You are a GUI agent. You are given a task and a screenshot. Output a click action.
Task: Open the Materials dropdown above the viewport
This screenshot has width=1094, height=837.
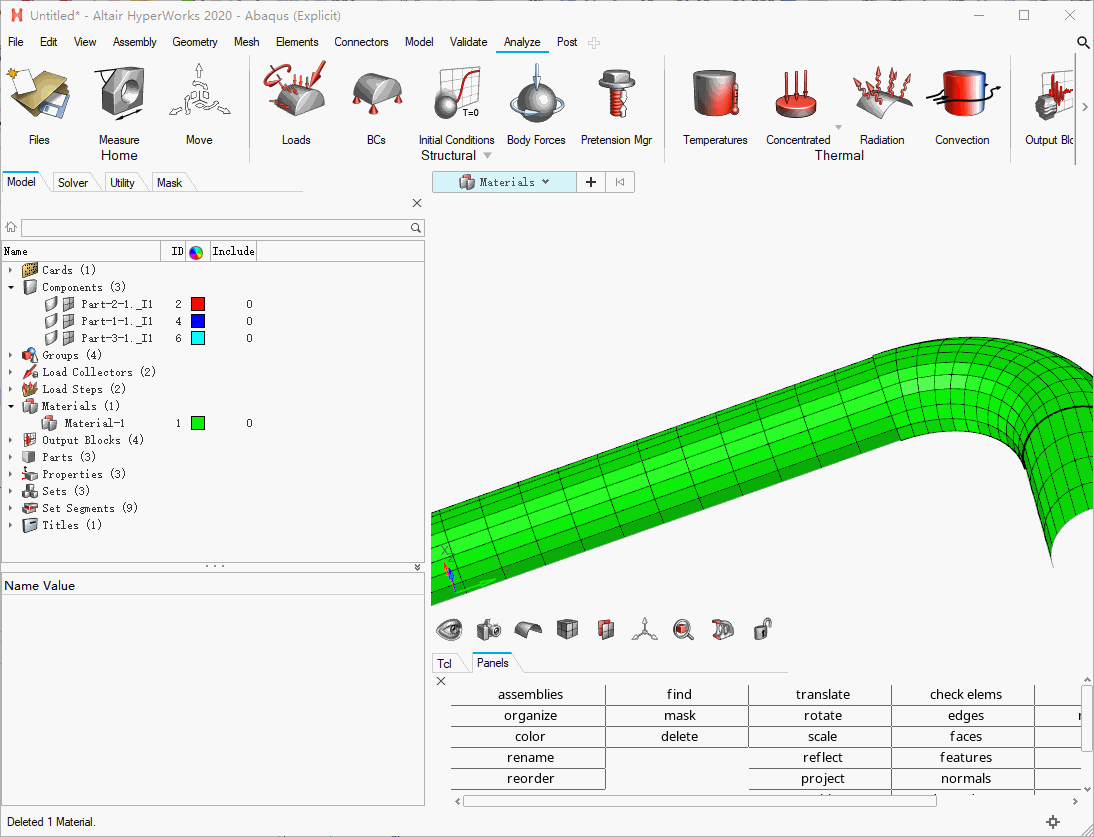[x=505, y=182]
